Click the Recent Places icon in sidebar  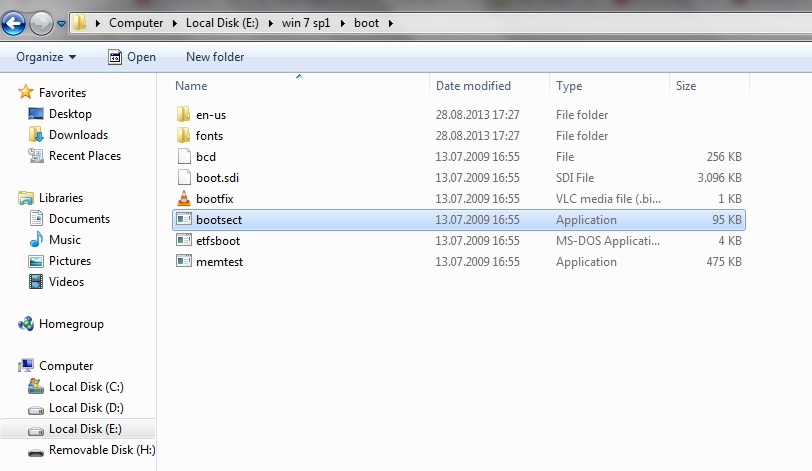click(x=36, y=155)
